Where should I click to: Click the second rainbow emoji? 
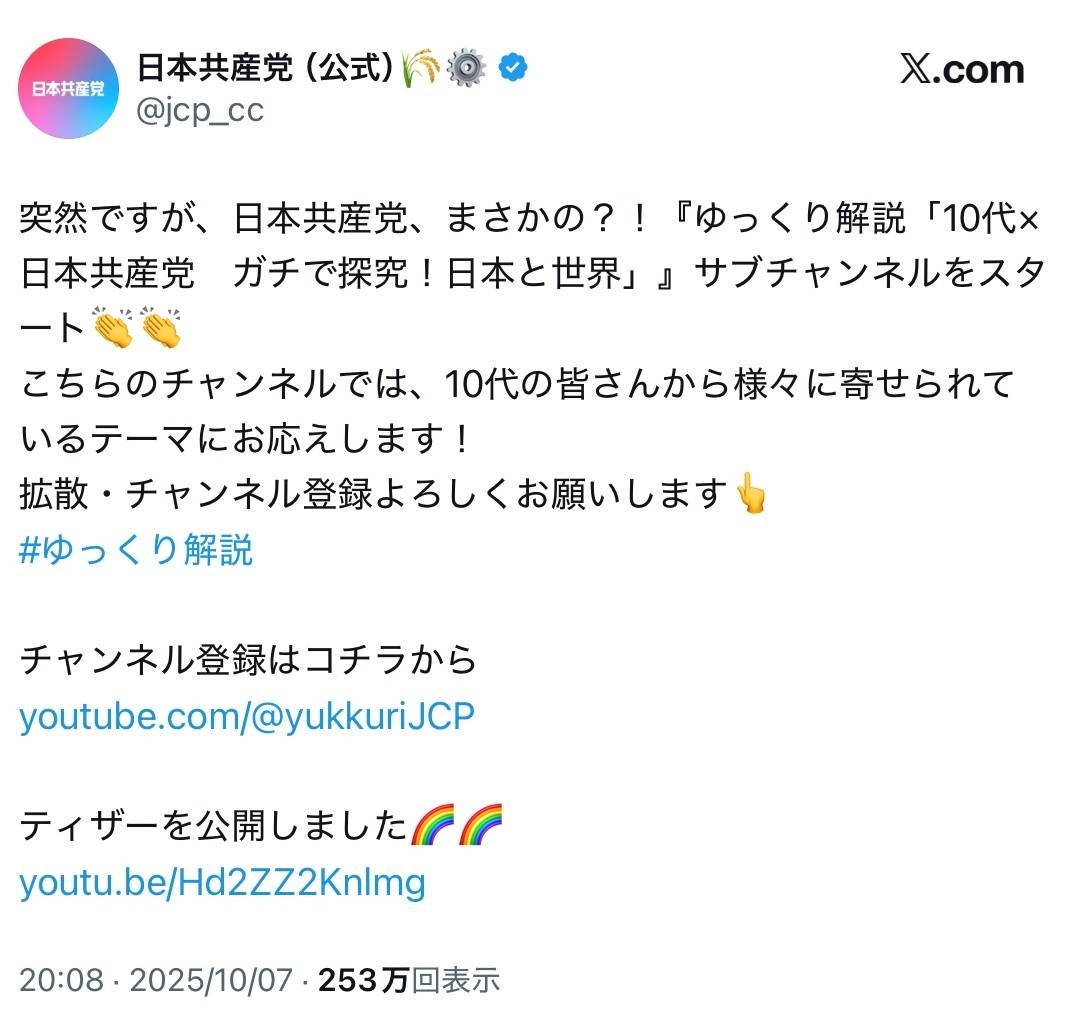pos(480,827)
